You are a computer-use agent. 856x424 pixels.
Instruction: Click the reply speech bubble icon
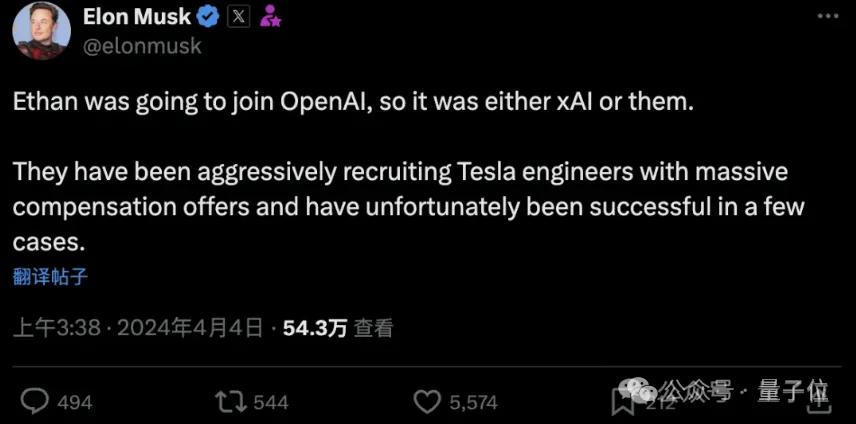(35, 403)
